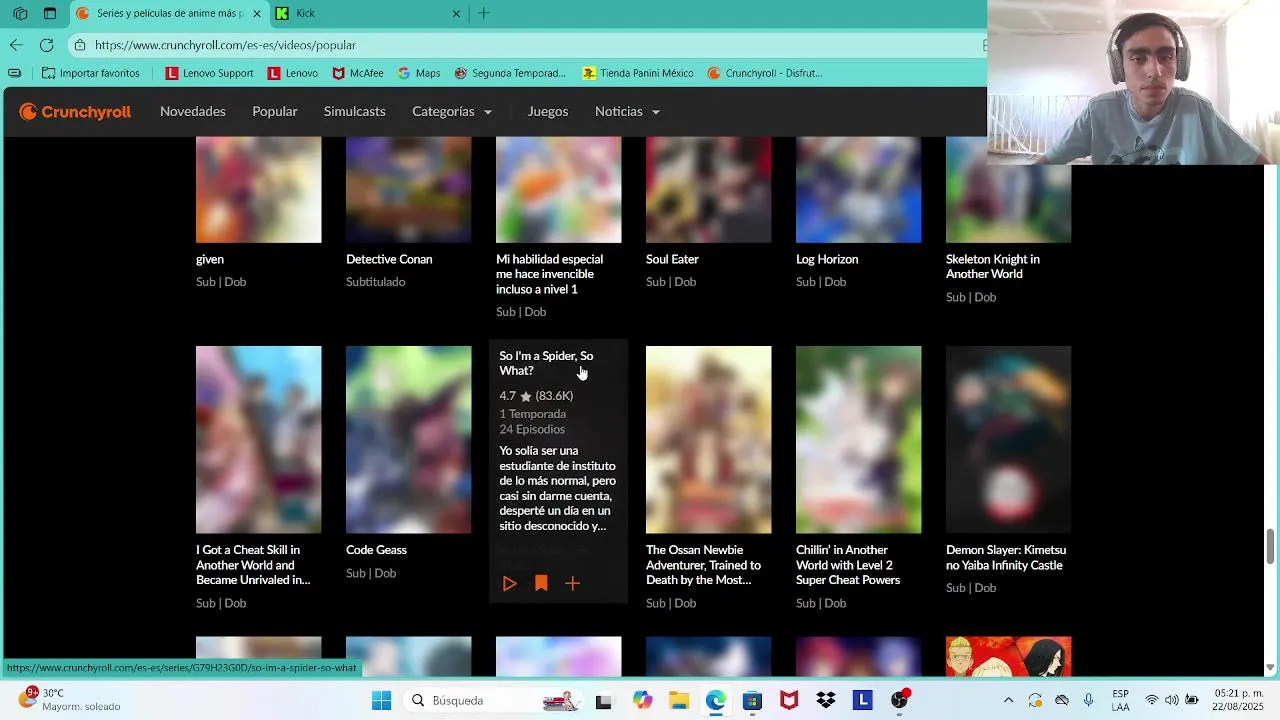The height and width of the screenshot is (720, 1280).
Task: Close the Crunchyroll tab
Action: click(257, 14)
